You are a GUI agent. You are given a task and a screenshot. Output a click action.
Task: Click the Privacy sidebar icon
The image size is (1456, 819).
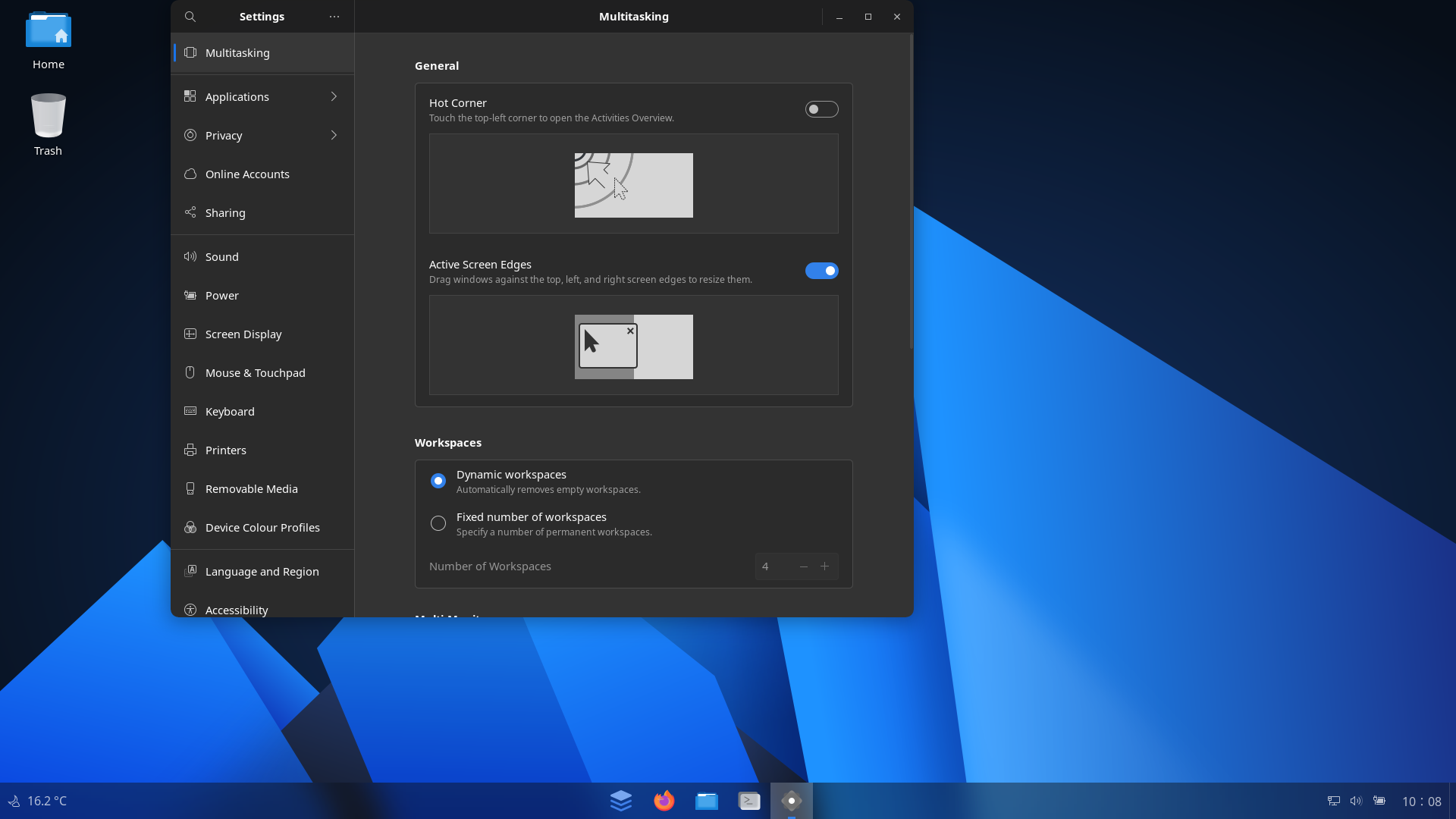[x=190, y=136]
